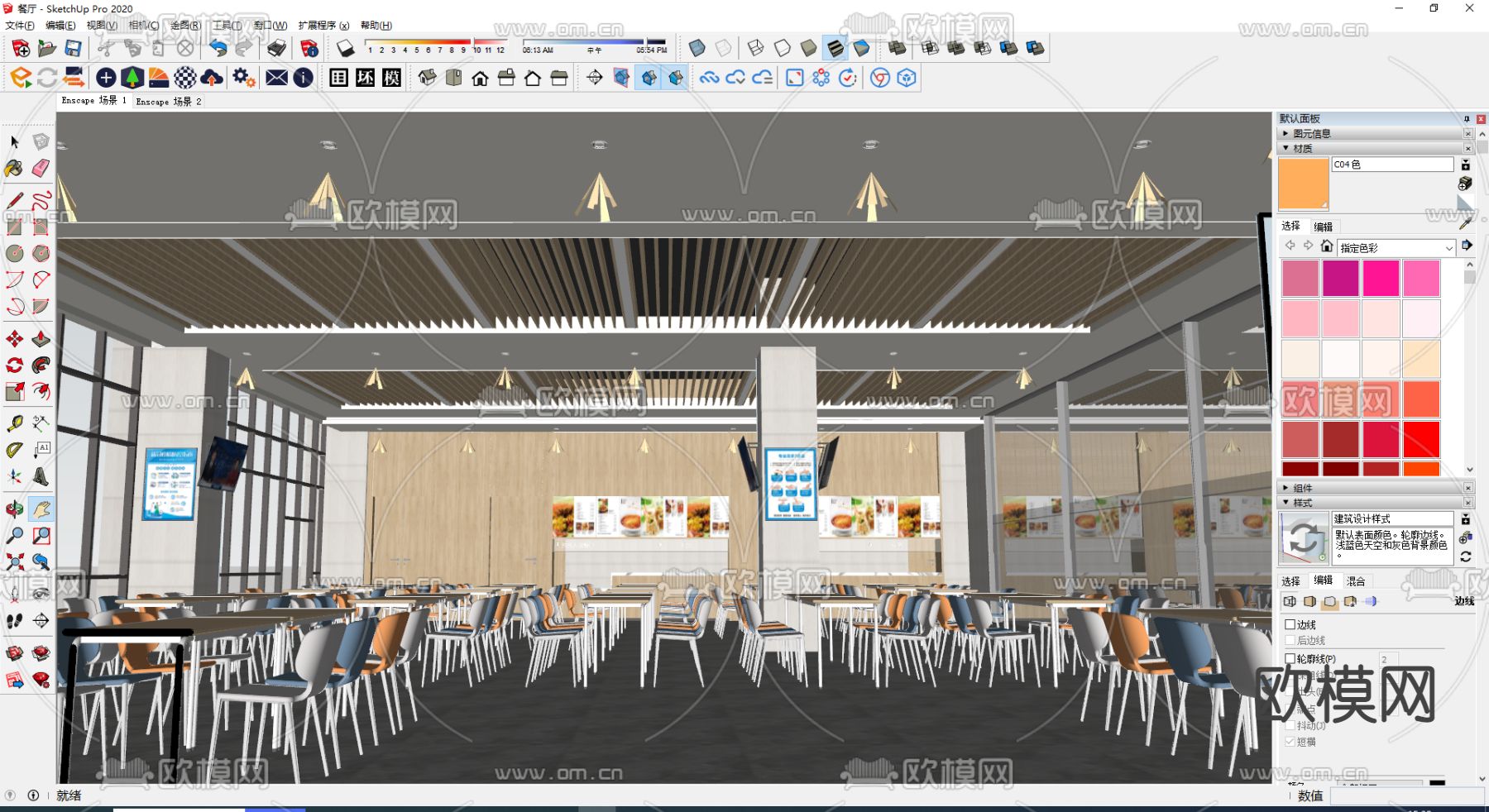Open the 编辑(E) menu
Image resolution: width=1489 pixels, height=812 pixels.
(60, 26)
